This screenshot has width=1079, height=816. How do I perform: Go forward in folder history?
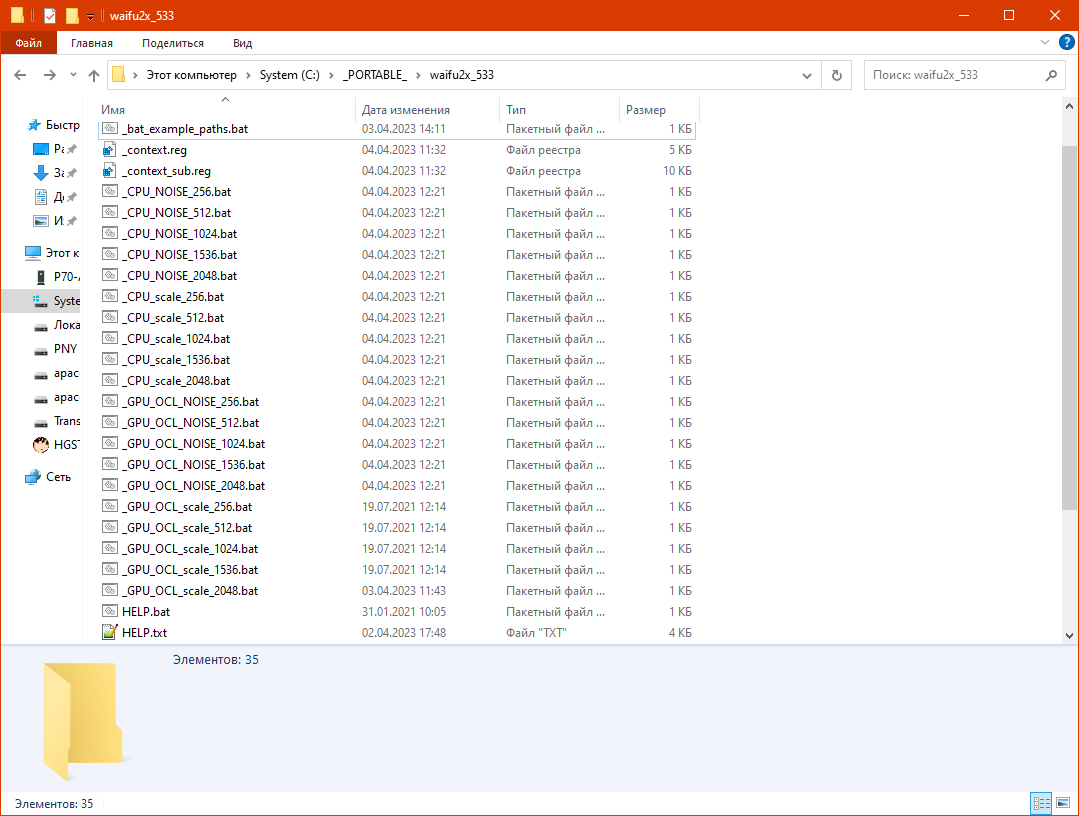50,75
